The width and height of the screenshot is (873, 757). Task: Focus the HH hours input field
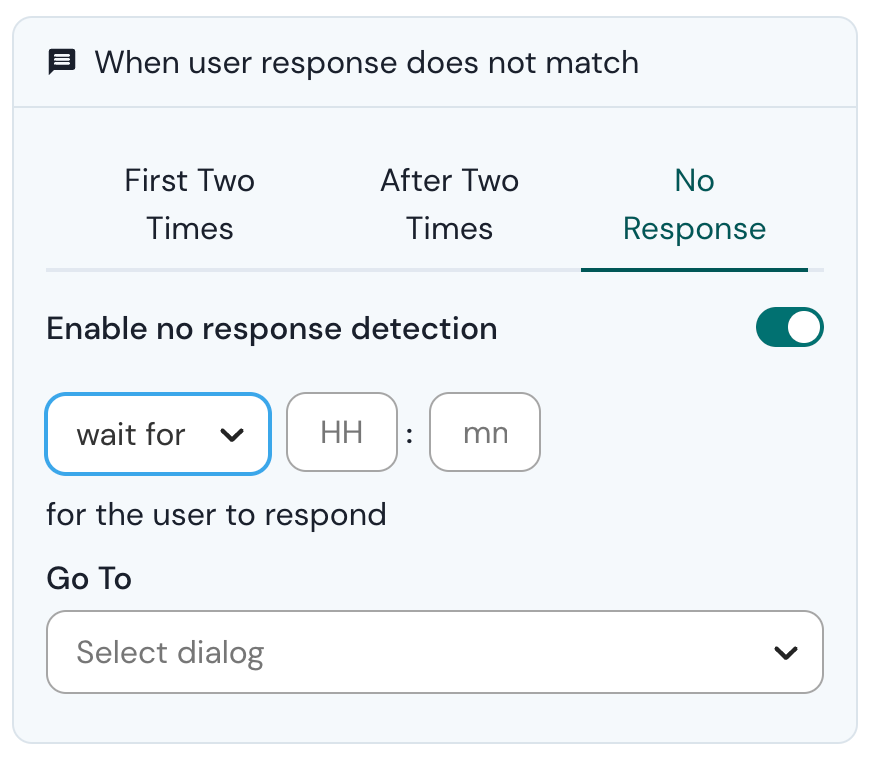pyautogui.click(x=342, y=432)
